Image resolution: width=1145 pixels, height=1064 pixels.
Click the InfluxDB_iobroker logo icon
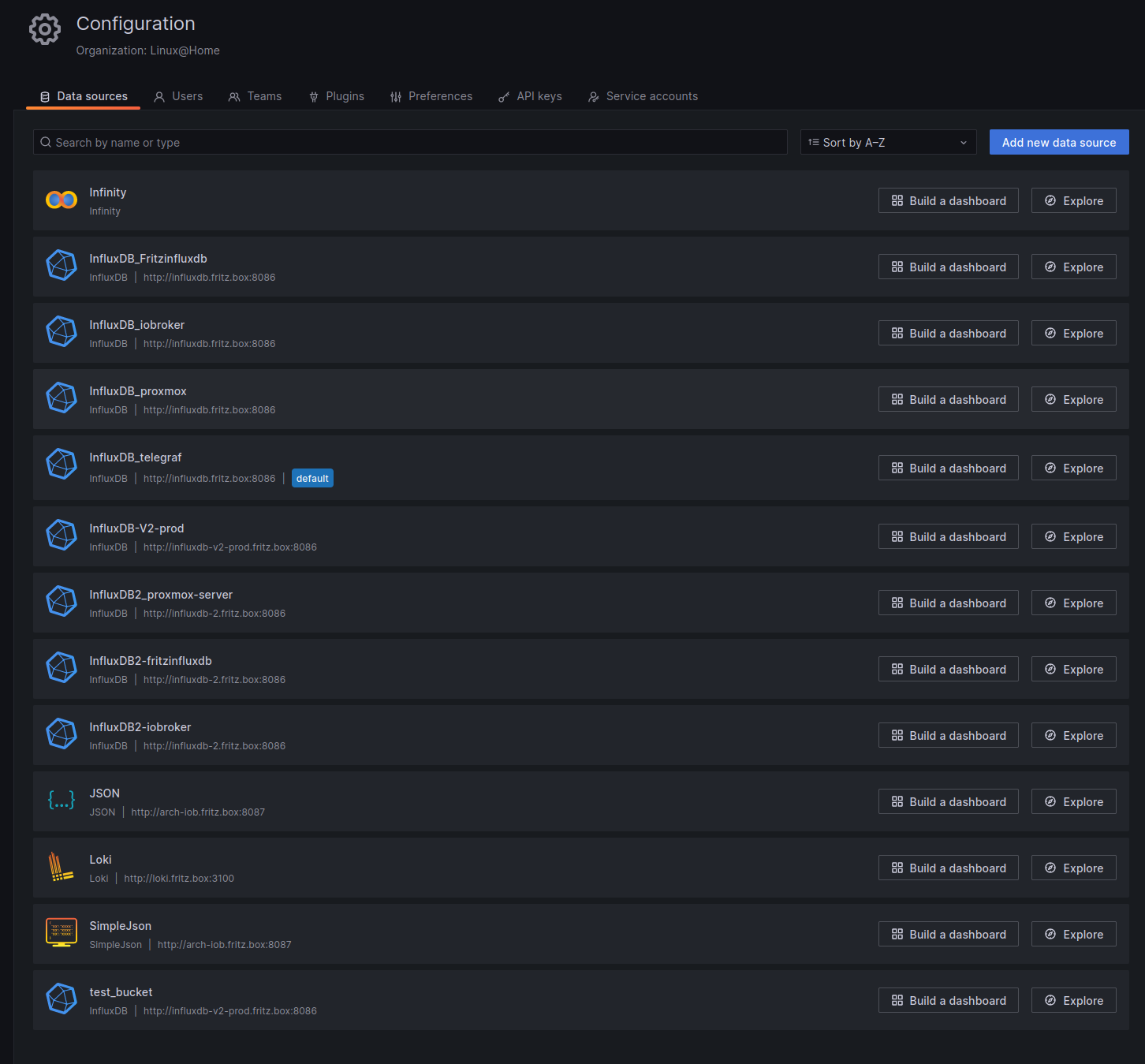click(x=62, y=332)
